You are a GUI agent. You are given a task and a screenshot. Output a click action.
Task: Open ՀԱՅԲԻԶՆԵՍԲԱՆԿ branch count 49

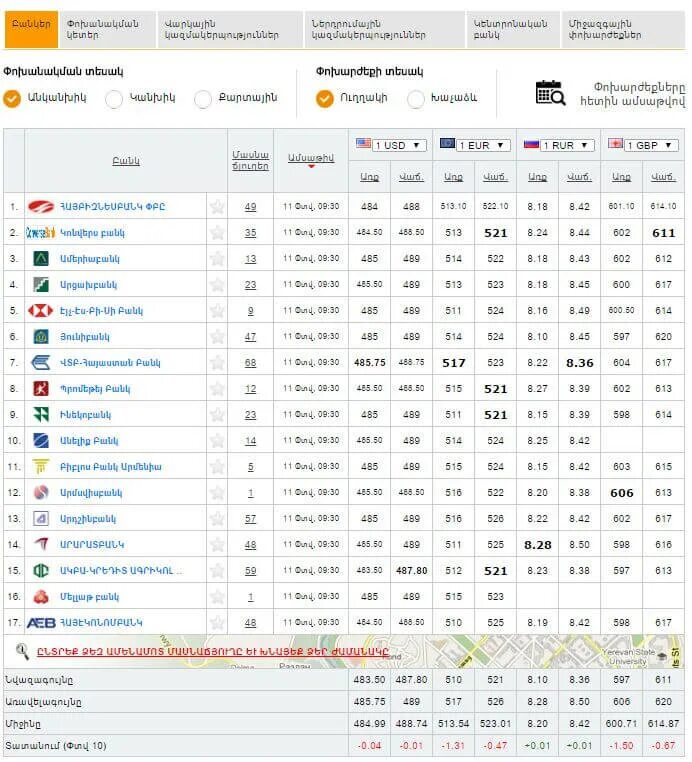250,207
